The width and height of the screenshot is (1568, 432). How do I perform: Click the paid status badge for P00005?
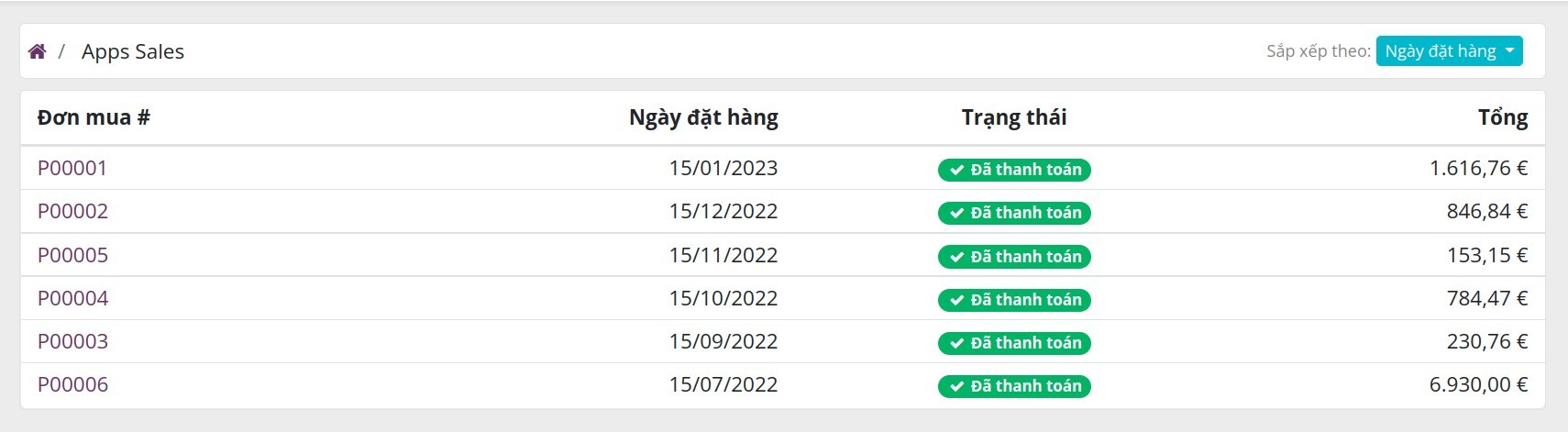pos(1014,257)
